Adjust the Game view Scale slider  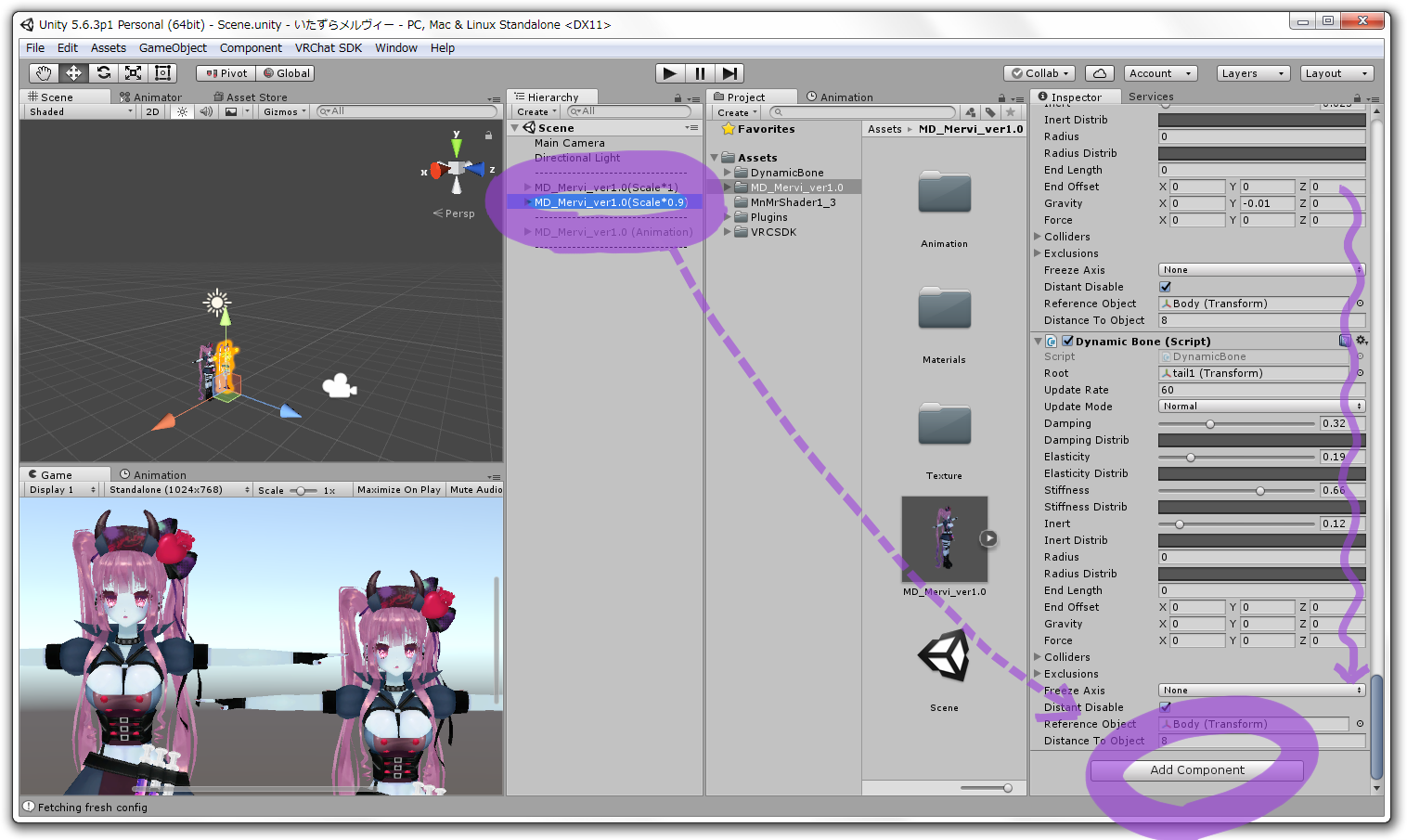pyautogui.click(x=303, y=490)
